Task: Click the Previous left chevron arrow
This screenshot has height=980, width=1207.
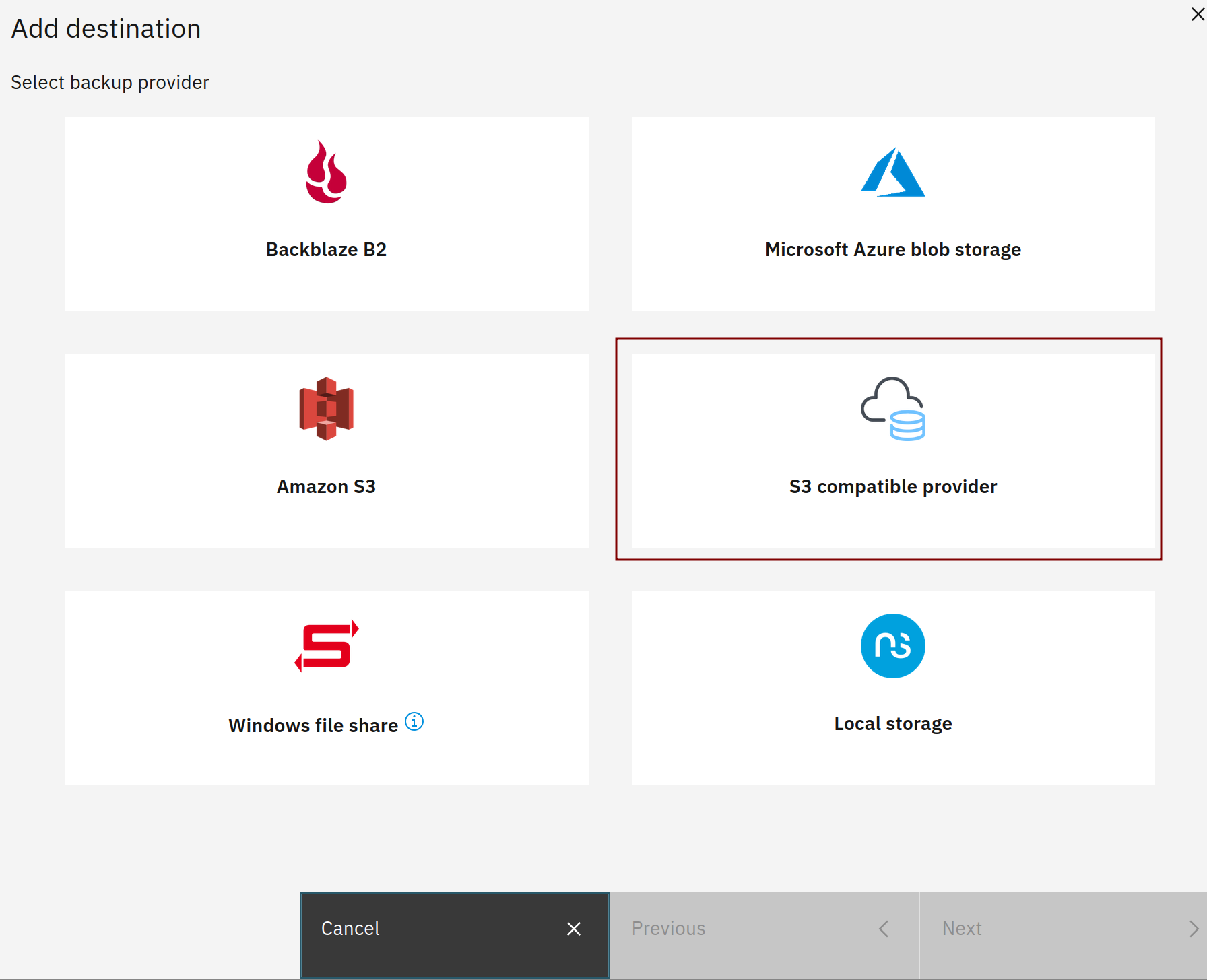Action: coord(884,929)
